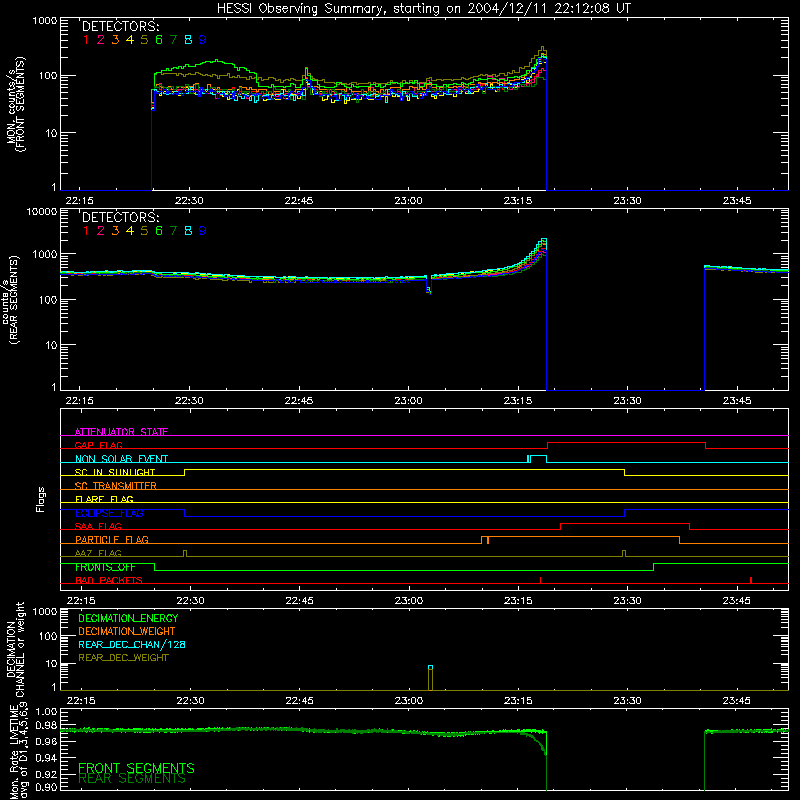Click the DECIMATION_ENERGY legend entry
The width and height of the screenshot is (800, 800).
[x=128, y=618]
